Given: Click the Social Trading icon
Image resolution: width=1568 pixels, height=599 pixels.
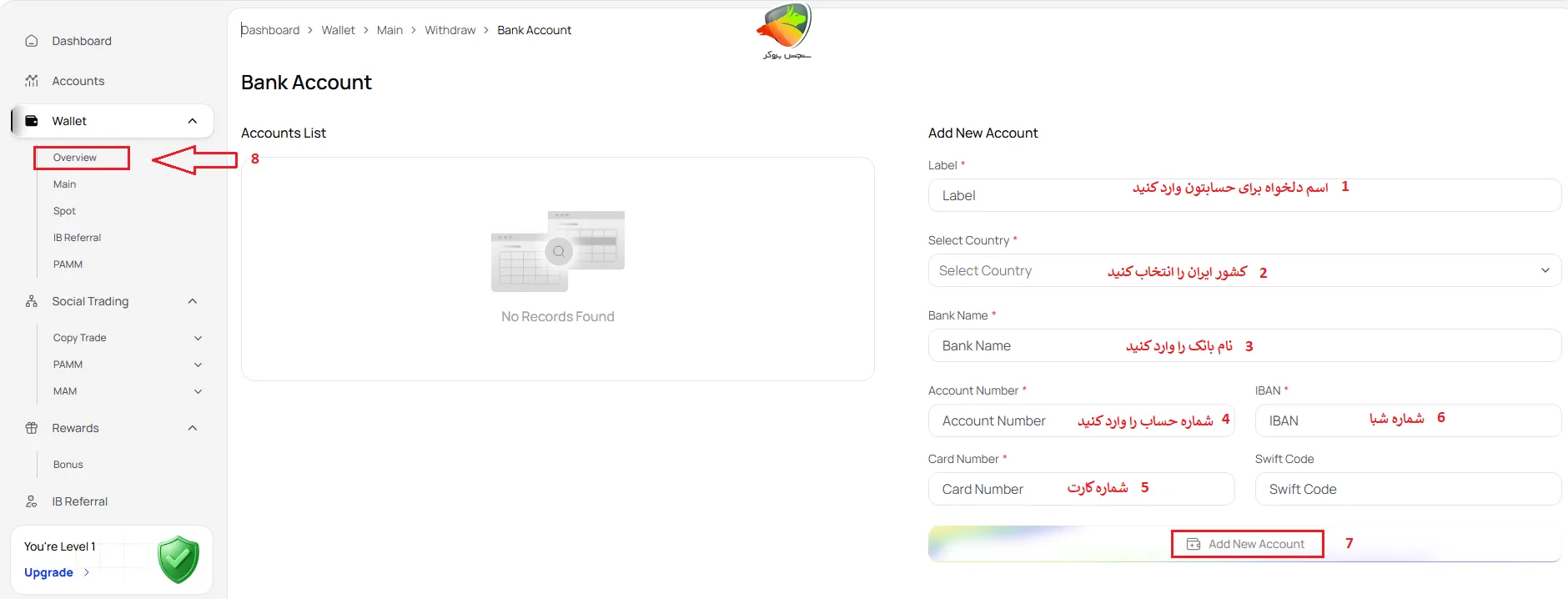Looking at the screenshot, I should (32, 301).
